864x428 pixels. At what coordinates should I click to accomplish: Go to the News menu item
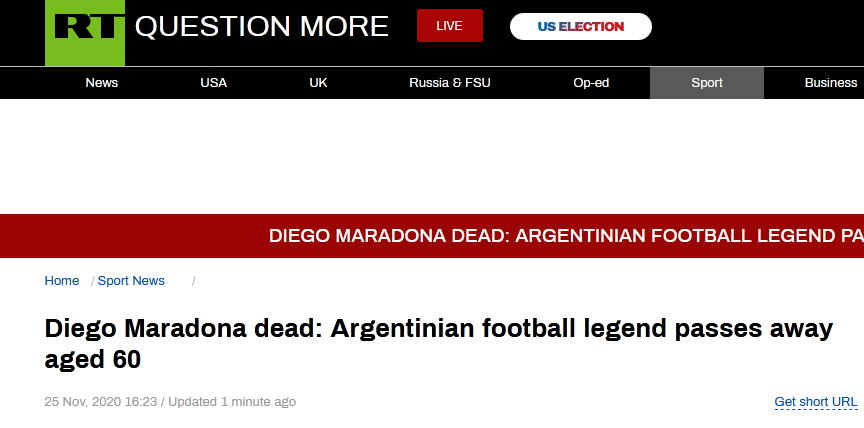pos(101,83)
